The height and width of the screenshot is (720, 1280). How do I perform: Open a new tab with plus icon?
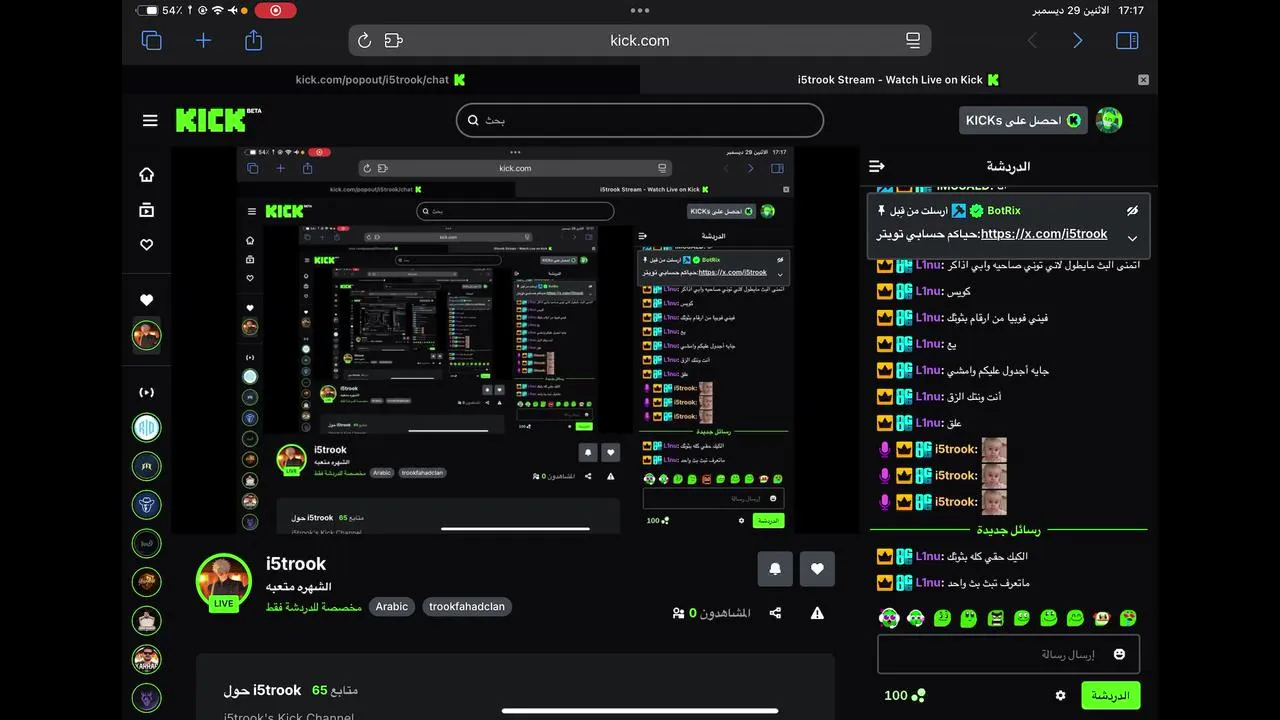point(203,40)
